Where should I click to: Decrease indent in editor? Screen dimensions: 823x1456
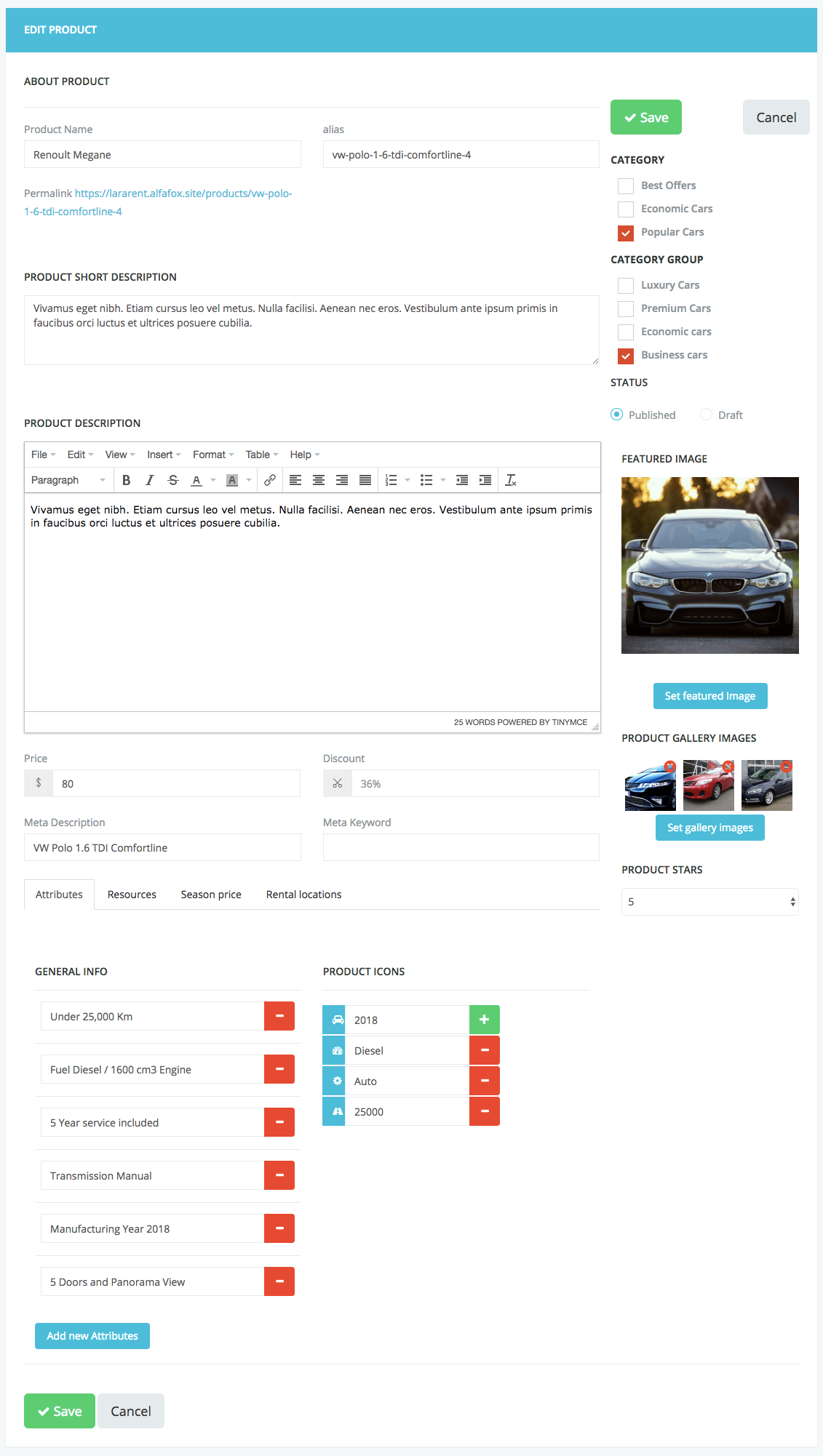(x=462, y=480)
